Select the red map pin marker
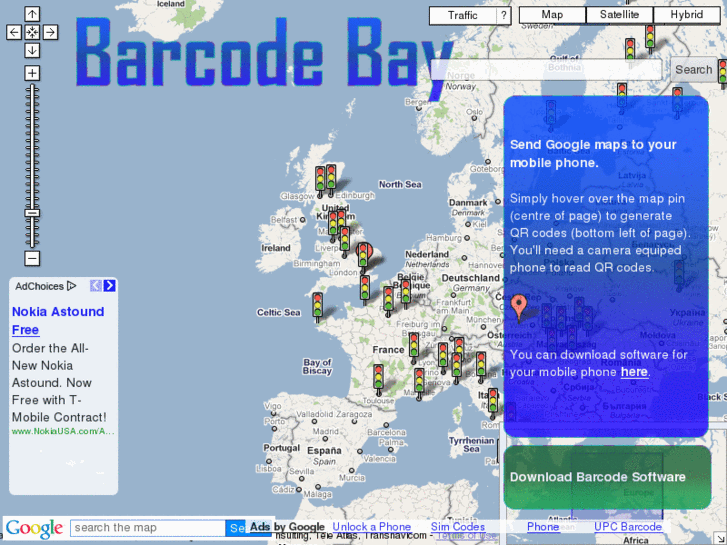The height and width of the screenshot is (545, 727). [519, 307]
